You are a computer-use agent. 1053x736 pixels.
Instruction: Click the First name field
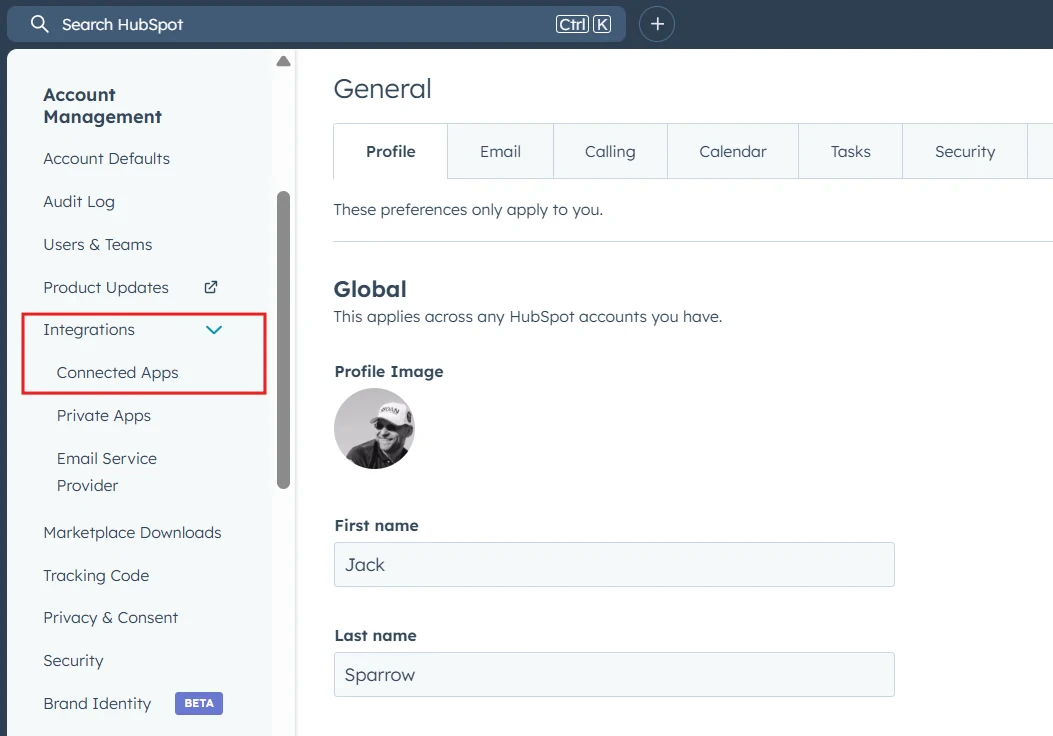click(x=614, y=565)
